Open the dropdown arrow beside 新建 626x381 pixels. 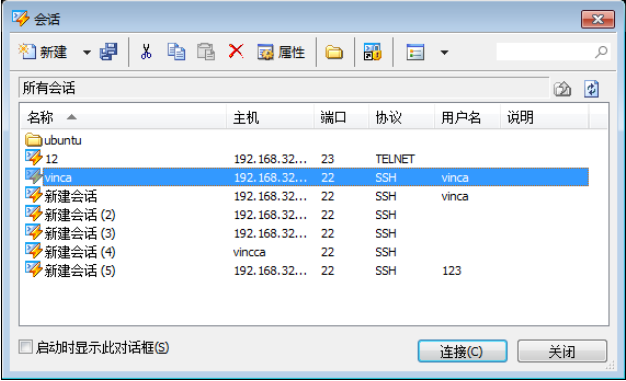tap(87, 52)
